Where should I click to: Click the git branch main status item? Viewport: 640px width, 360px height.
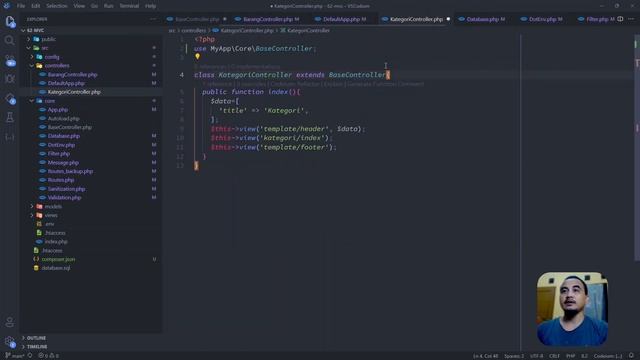coord(15,356)
